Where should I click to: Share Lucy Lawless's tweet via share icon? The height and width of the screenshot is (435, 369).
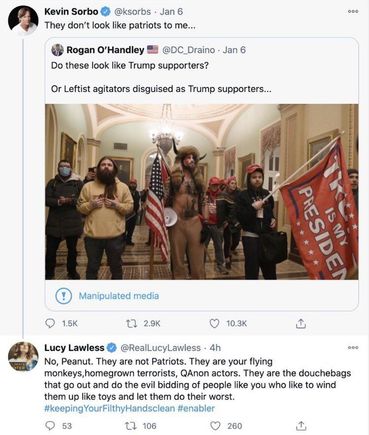pos(301,426)
